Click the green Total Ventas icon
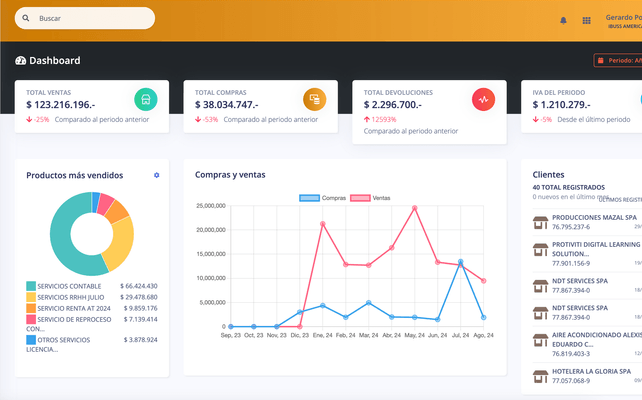Viewport: 642px width, 400px height. 146,99
